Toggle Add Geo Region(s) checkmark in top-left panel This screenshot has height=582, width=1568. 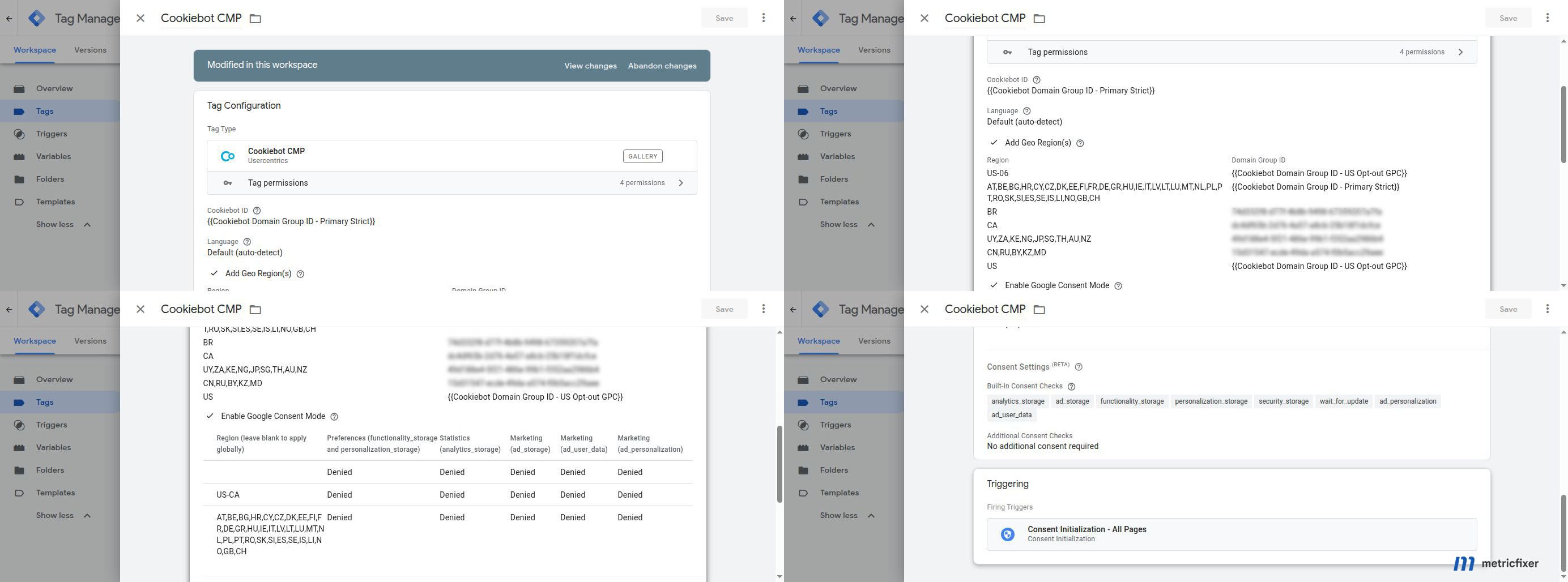click(x=214, y=273)
